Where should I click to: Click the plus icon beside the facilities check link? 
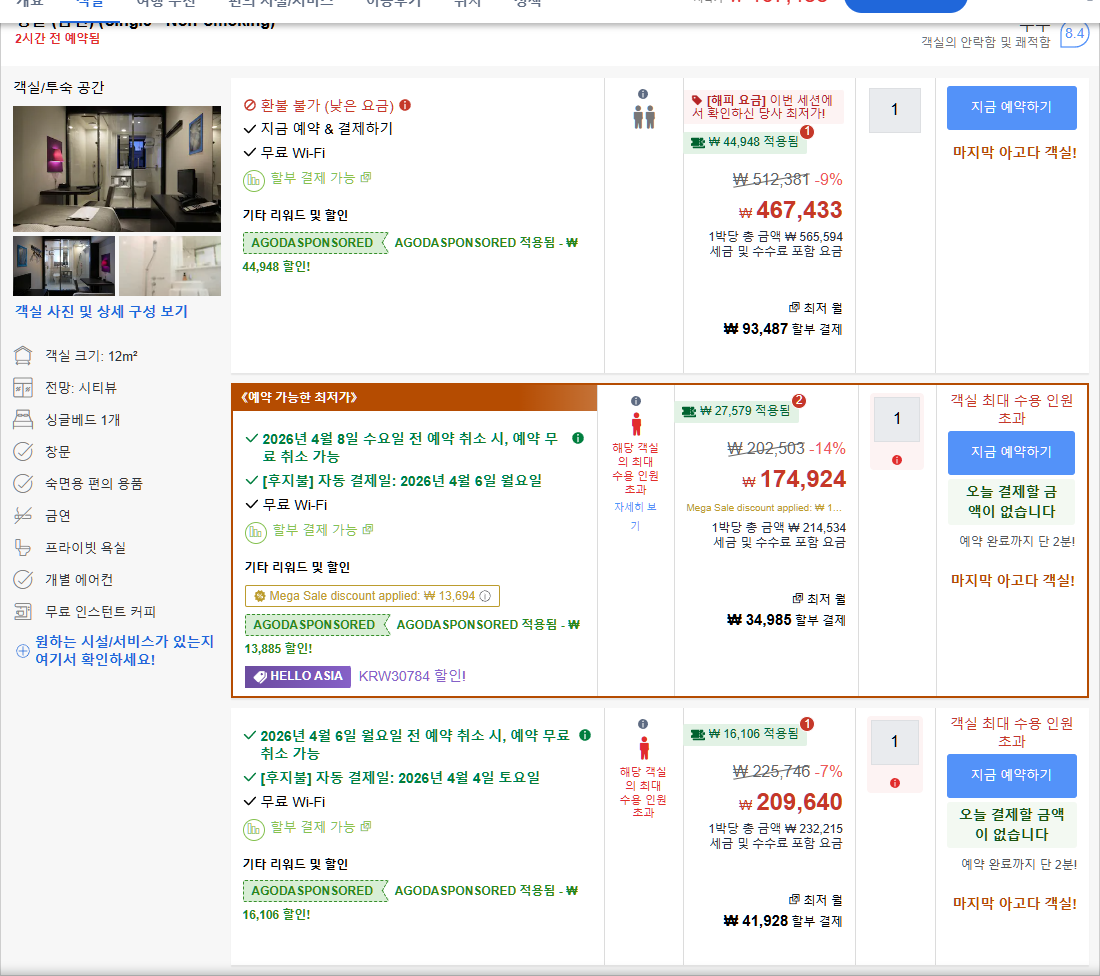22,650
